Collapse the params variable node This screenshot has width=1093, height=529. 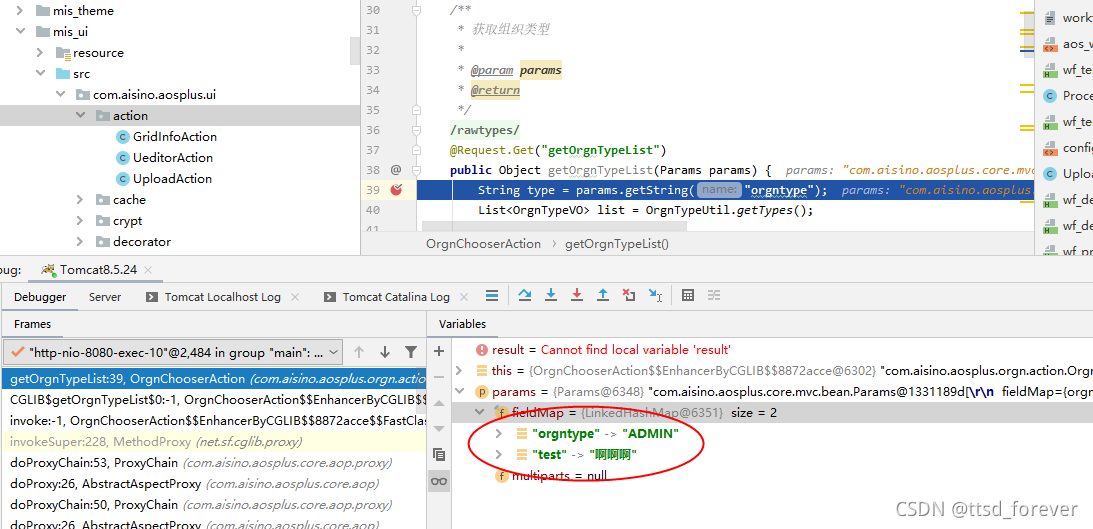click(x=459, y=391)
